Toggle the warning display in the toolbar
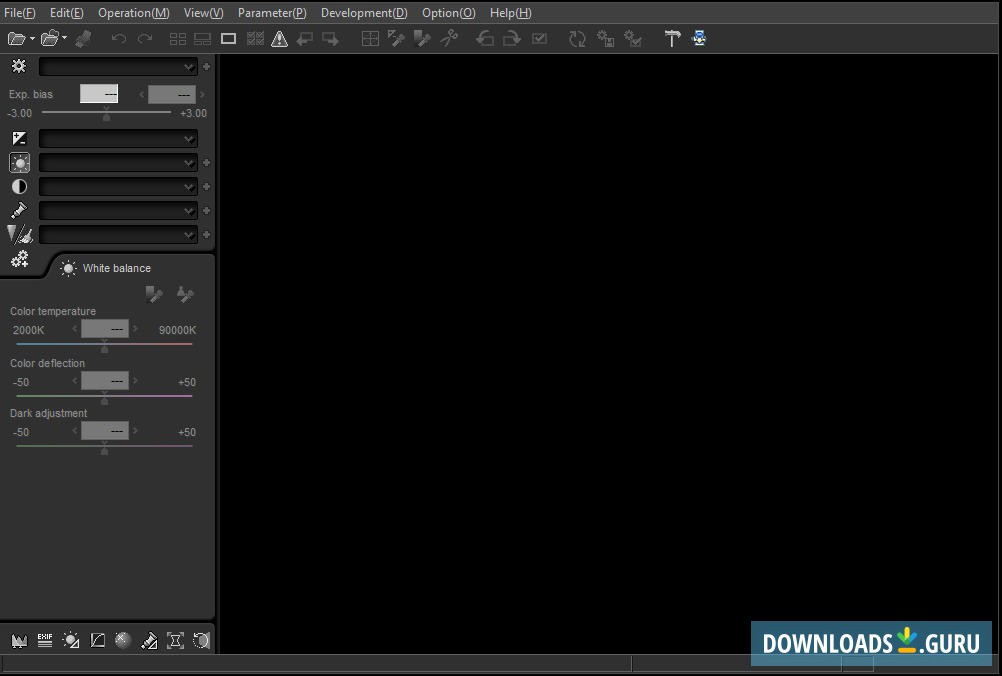The width and height of the screenshot is (1002, 676). pyautogui.click(x=280, y=38)
